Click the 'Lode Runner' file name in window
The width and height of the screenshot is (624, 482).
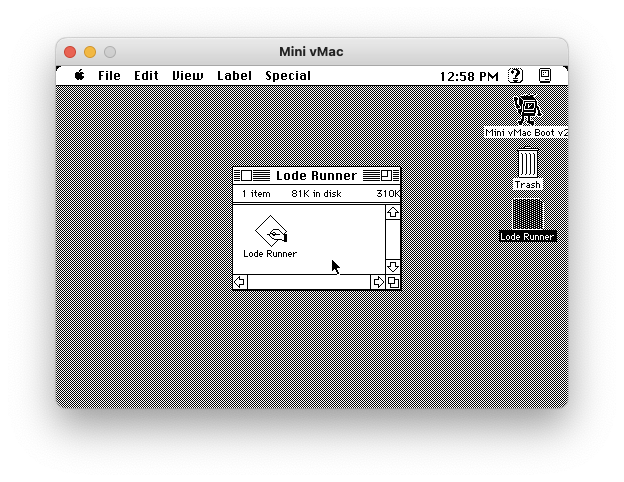(x=270, y=254)
